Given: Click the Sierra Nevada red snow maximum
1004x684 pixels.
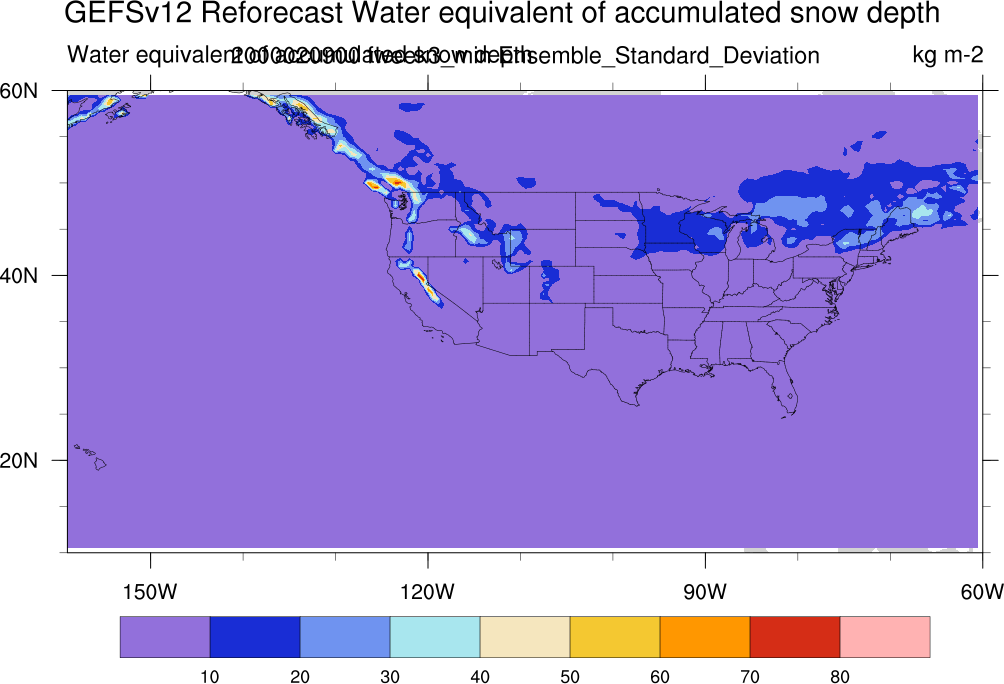Looking at the screenshot, I should (x=421, y=279).
